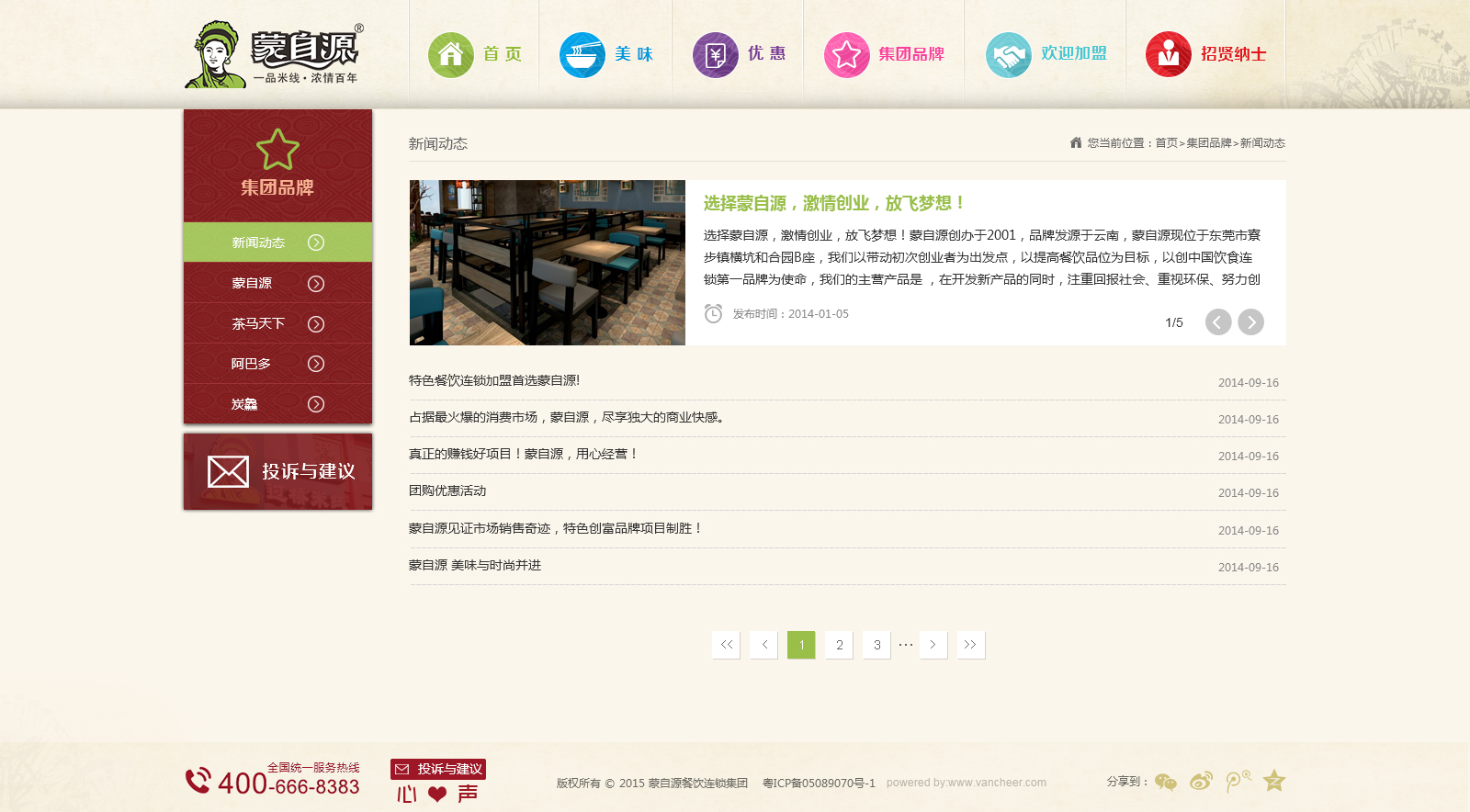1470x812 pixels.
Task: Advance to next featured news slide
Action: pos(1250,321)
